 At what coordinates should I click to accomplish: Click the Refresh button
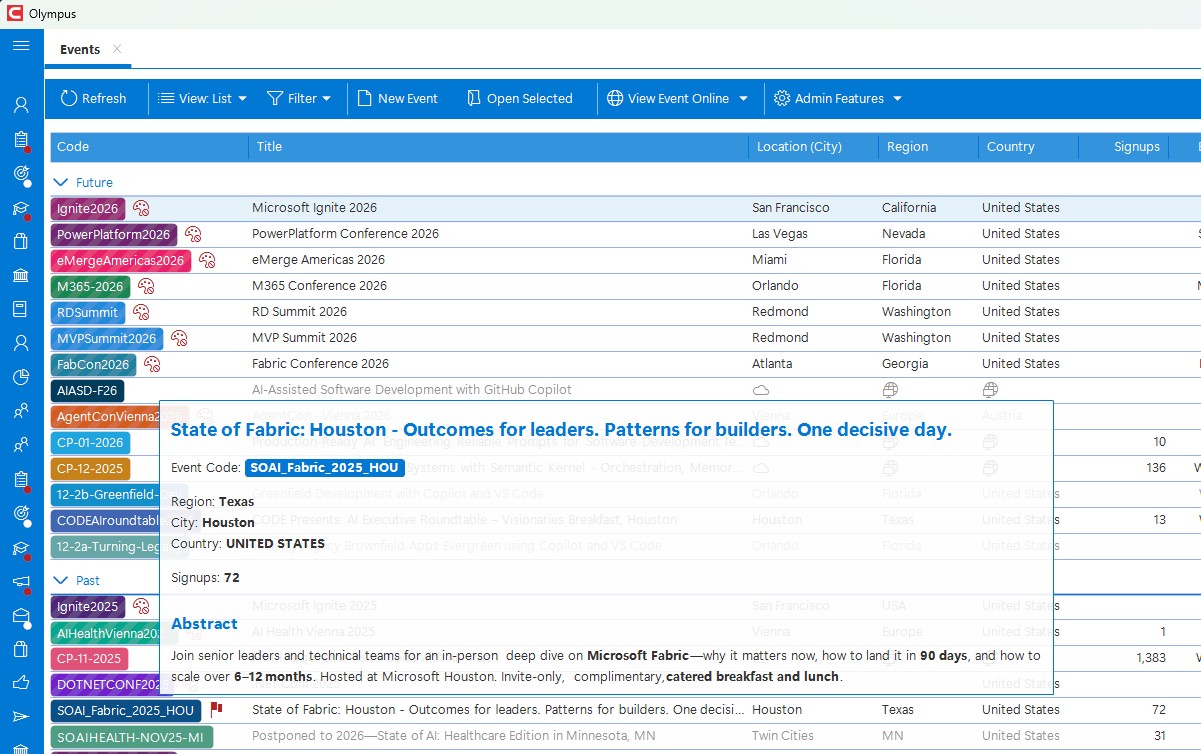[x=93, y=98]
